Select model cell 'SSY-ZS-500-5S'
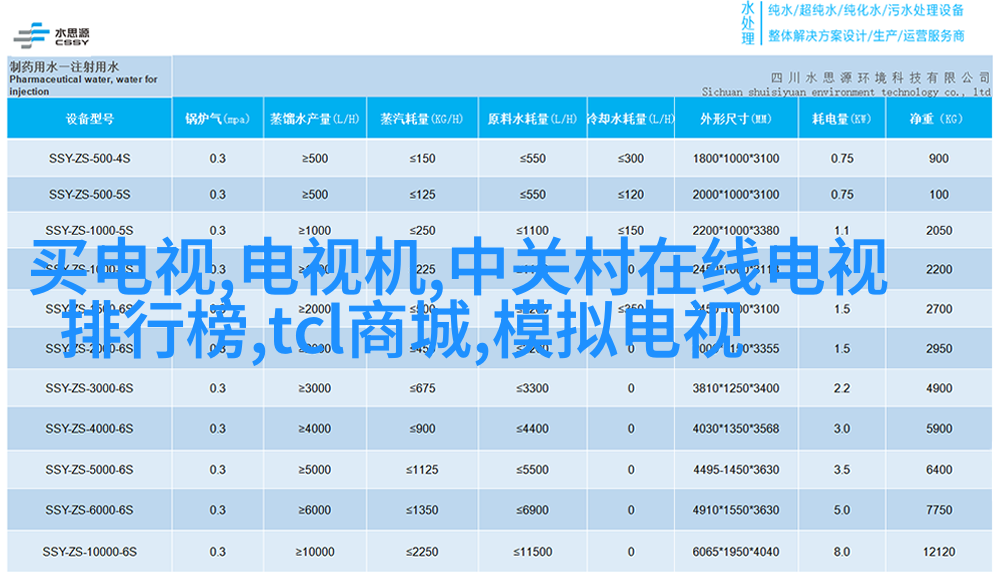 pos(90,195)
